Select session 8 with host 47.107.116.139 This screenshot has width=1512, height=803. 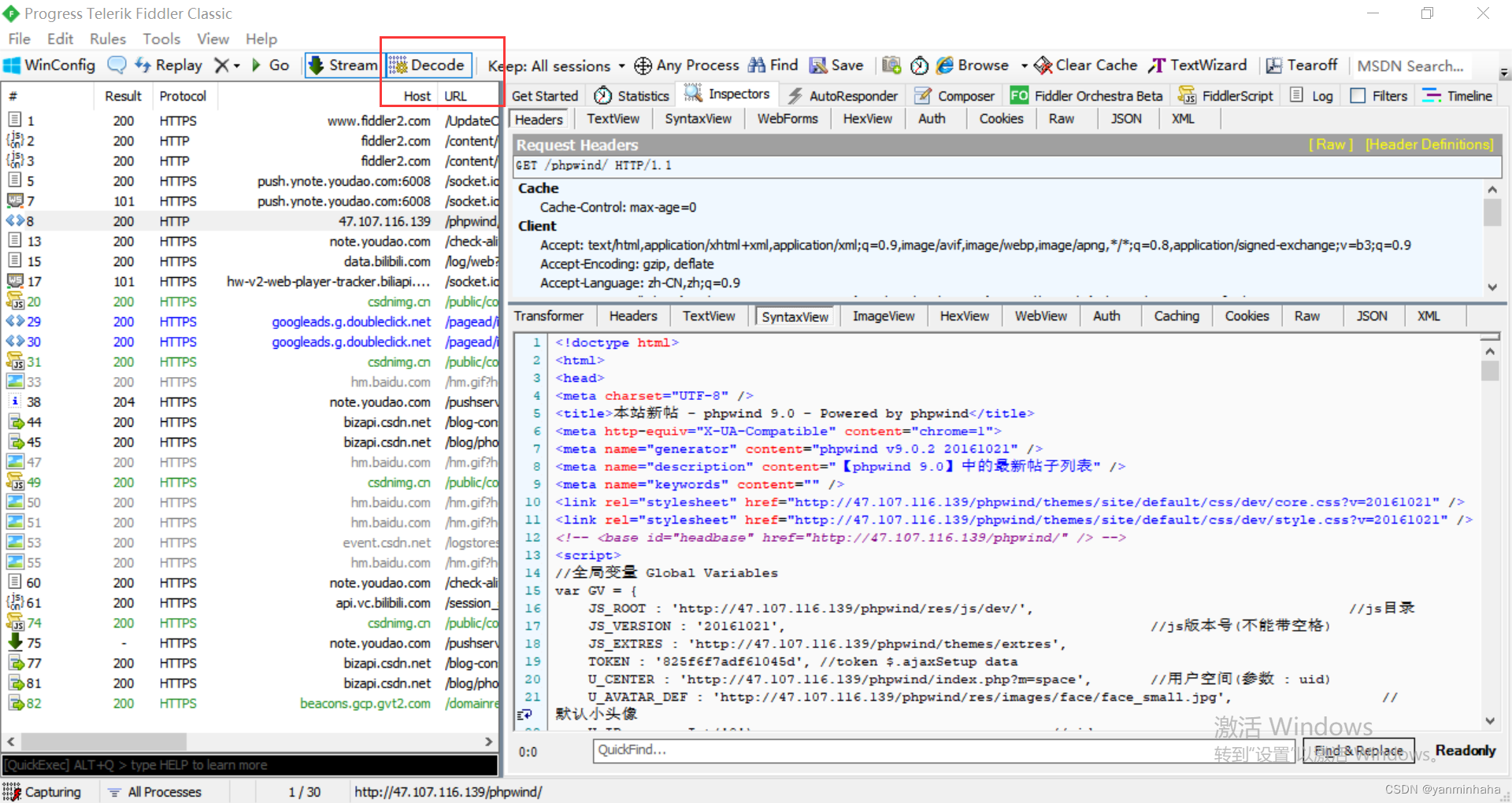click(x=250, y=221)
